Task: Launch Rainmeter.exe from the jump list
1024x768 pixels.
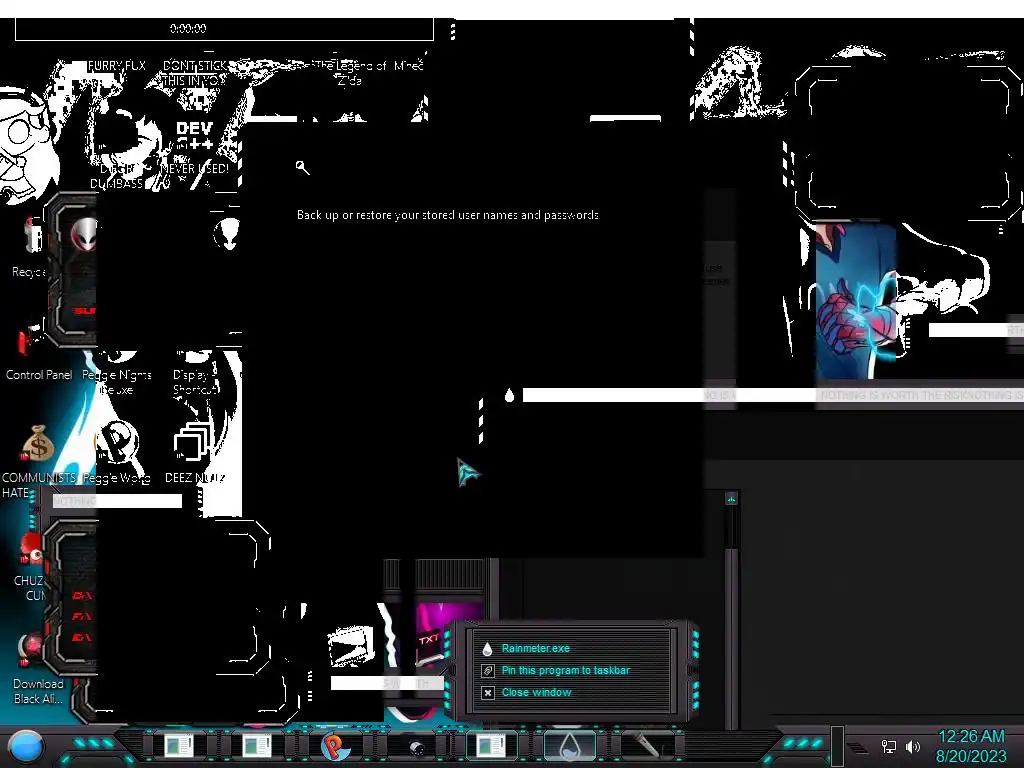Action: pyautogui.click(x=536, y=648)
